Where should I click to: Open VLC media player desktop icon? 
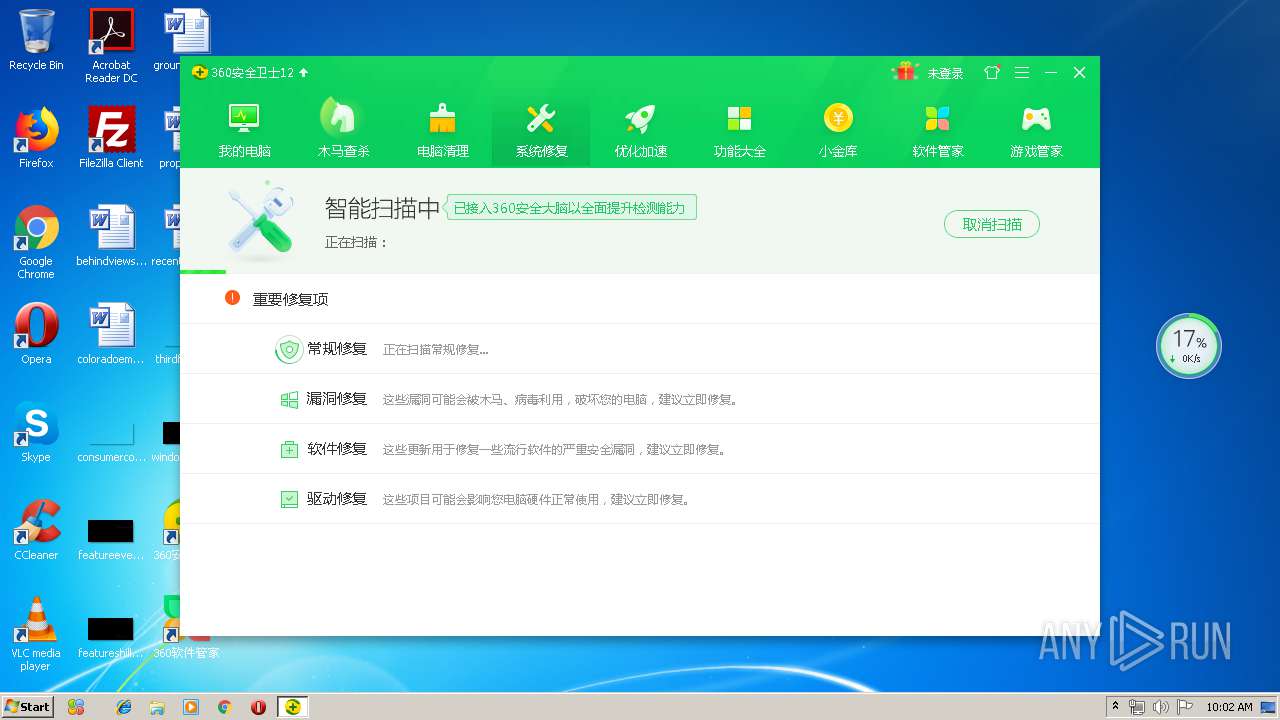click(x=36, y=634)
